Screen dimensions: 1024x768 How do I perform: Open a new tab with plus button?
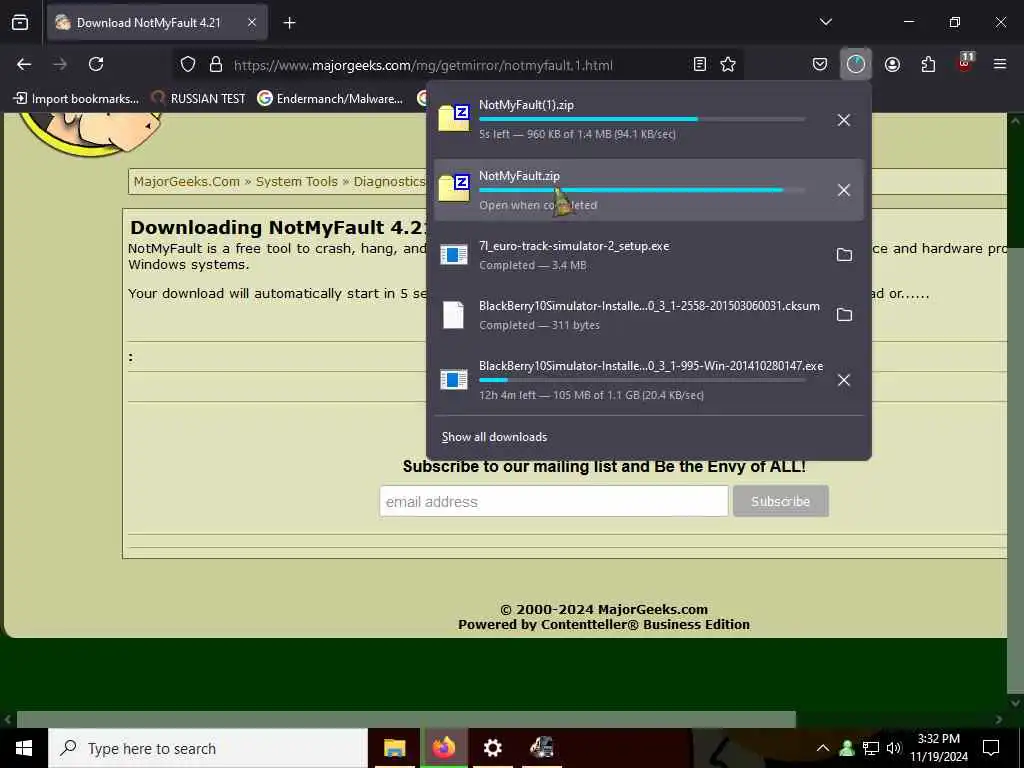(289, 23)
